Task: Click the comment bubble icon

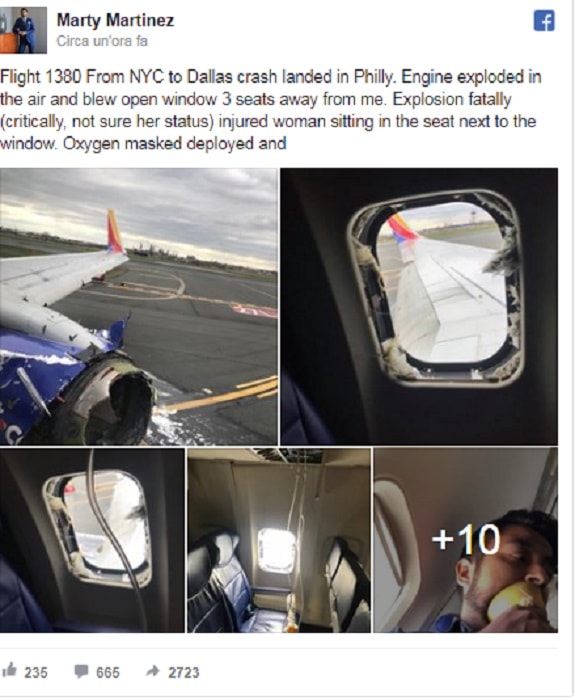Action: [x=81, y=671]
